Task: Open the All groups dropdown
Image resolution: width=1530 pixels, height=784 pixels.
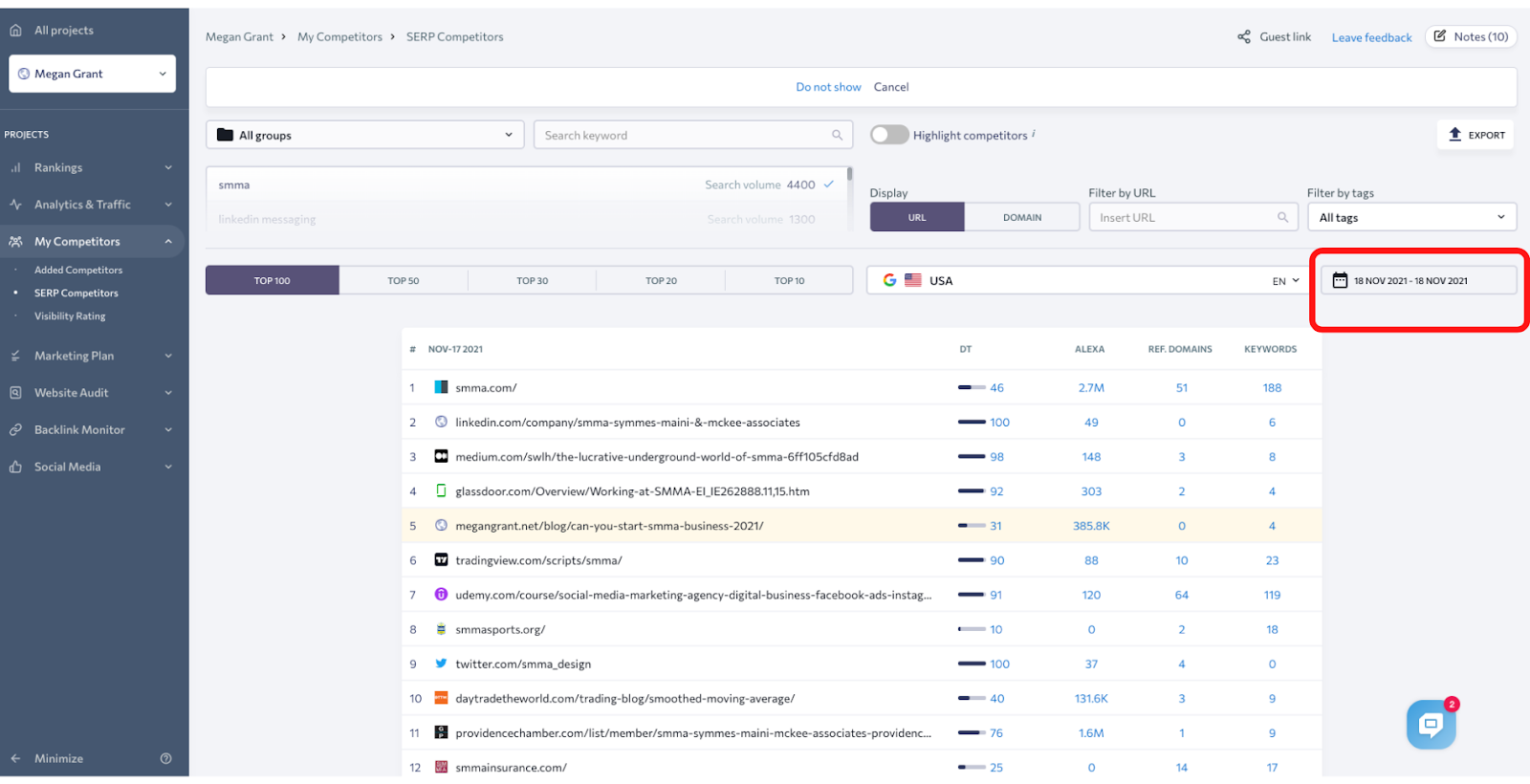Action: pyautogui.click(x=365, y=135)
